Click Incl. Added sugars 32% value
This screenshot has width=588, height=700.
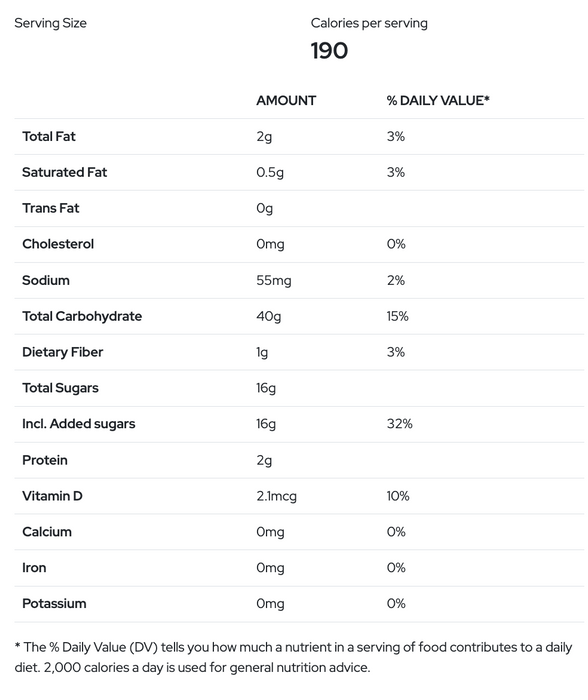click(400, 424)
